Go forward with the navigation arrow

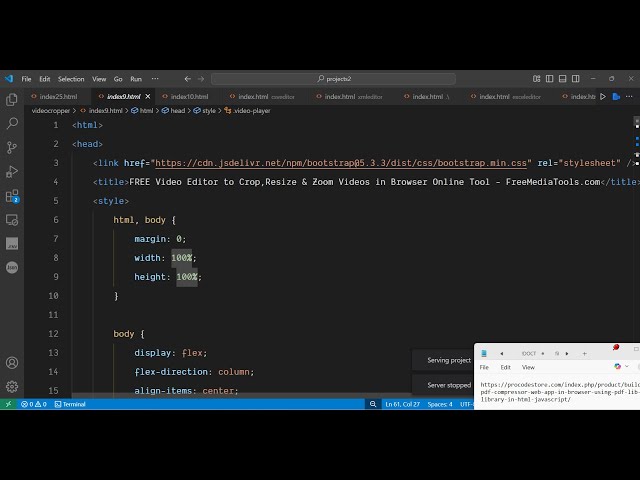tap(201, 79)
